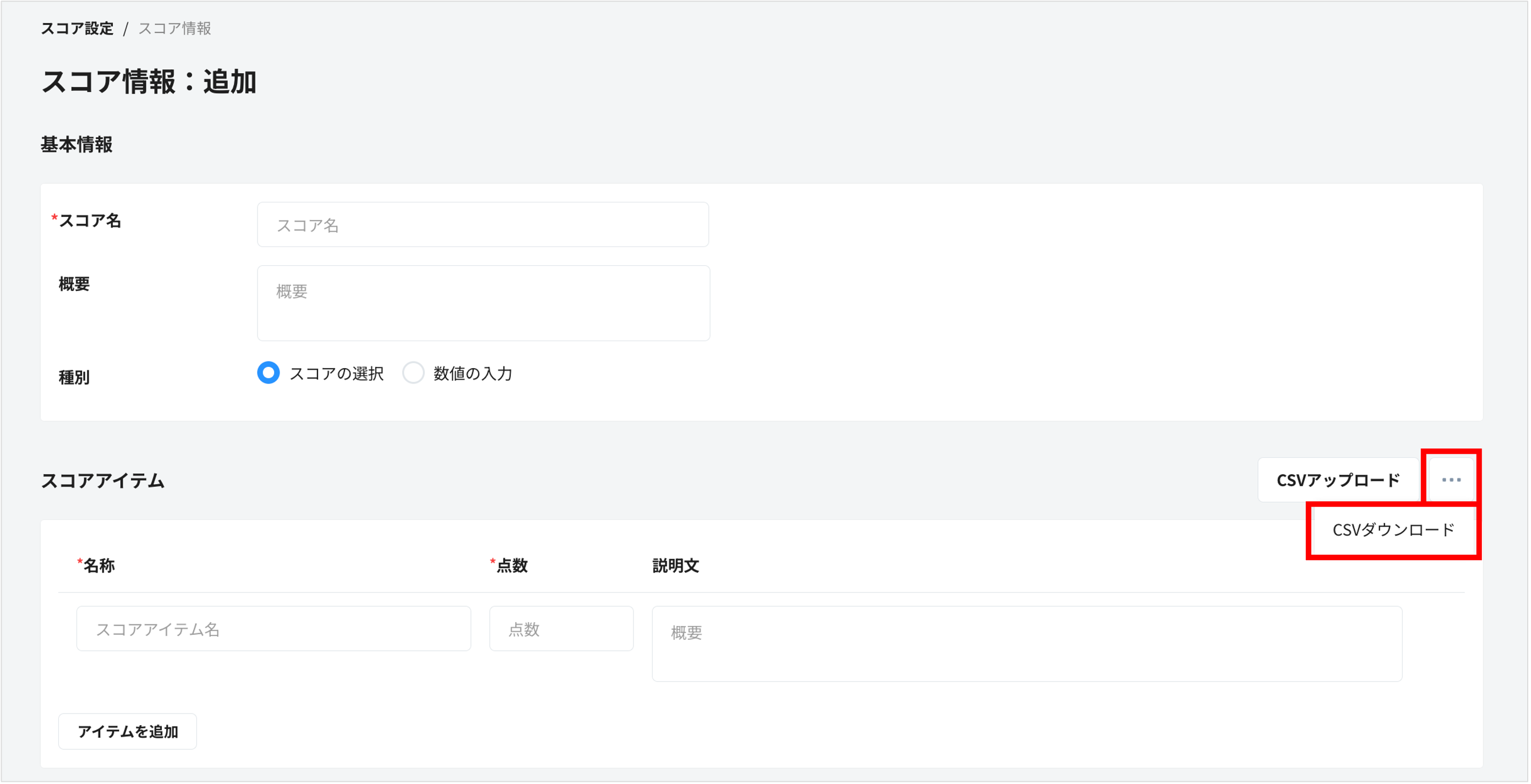Focus the 説明文 概要 textarea
The height and width of the screenshot is (784, 1531).
tap(1026, 644)
